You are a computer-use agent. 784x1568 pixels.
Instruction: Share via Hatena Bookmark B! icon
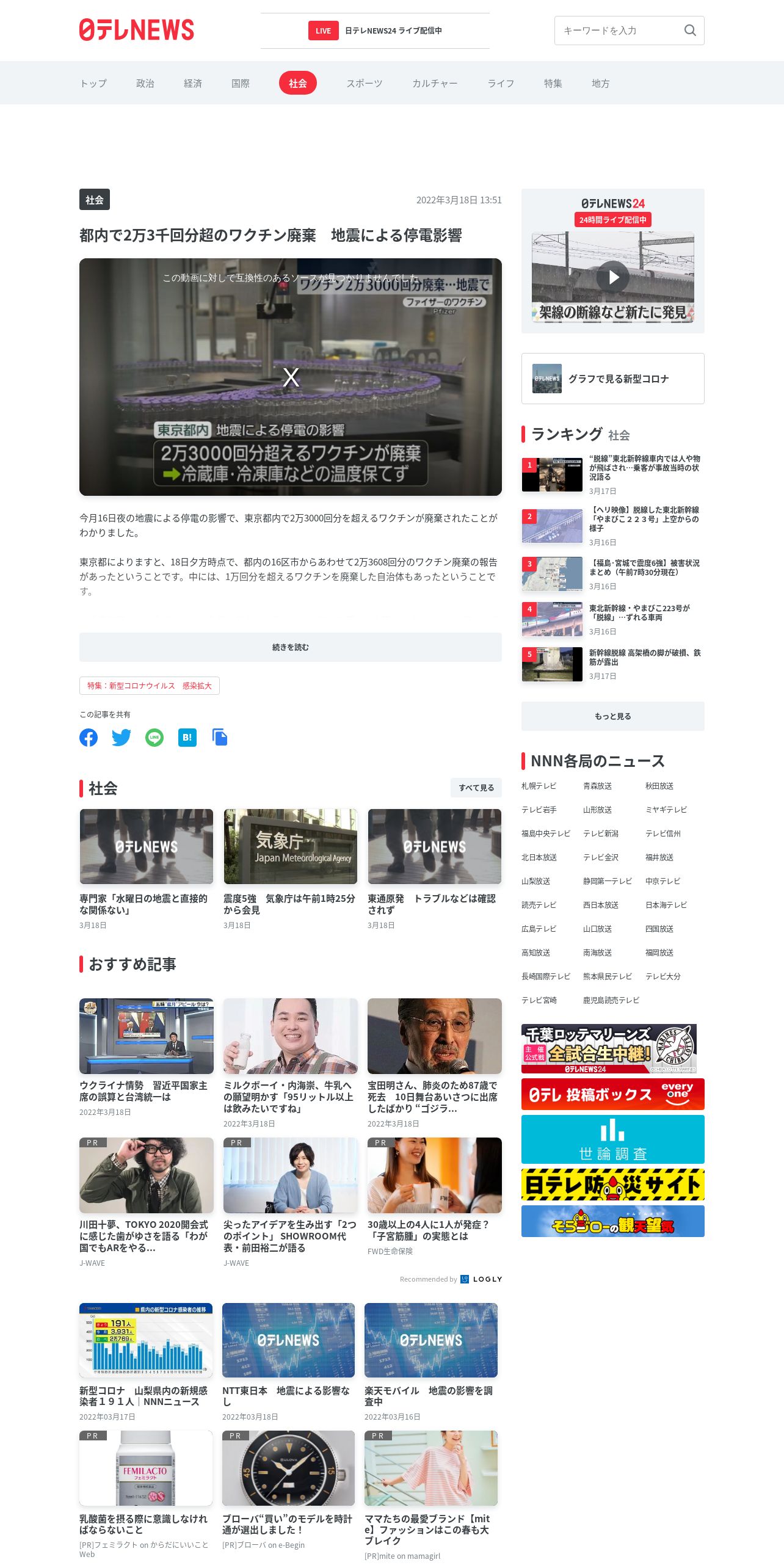coord(187,738)
